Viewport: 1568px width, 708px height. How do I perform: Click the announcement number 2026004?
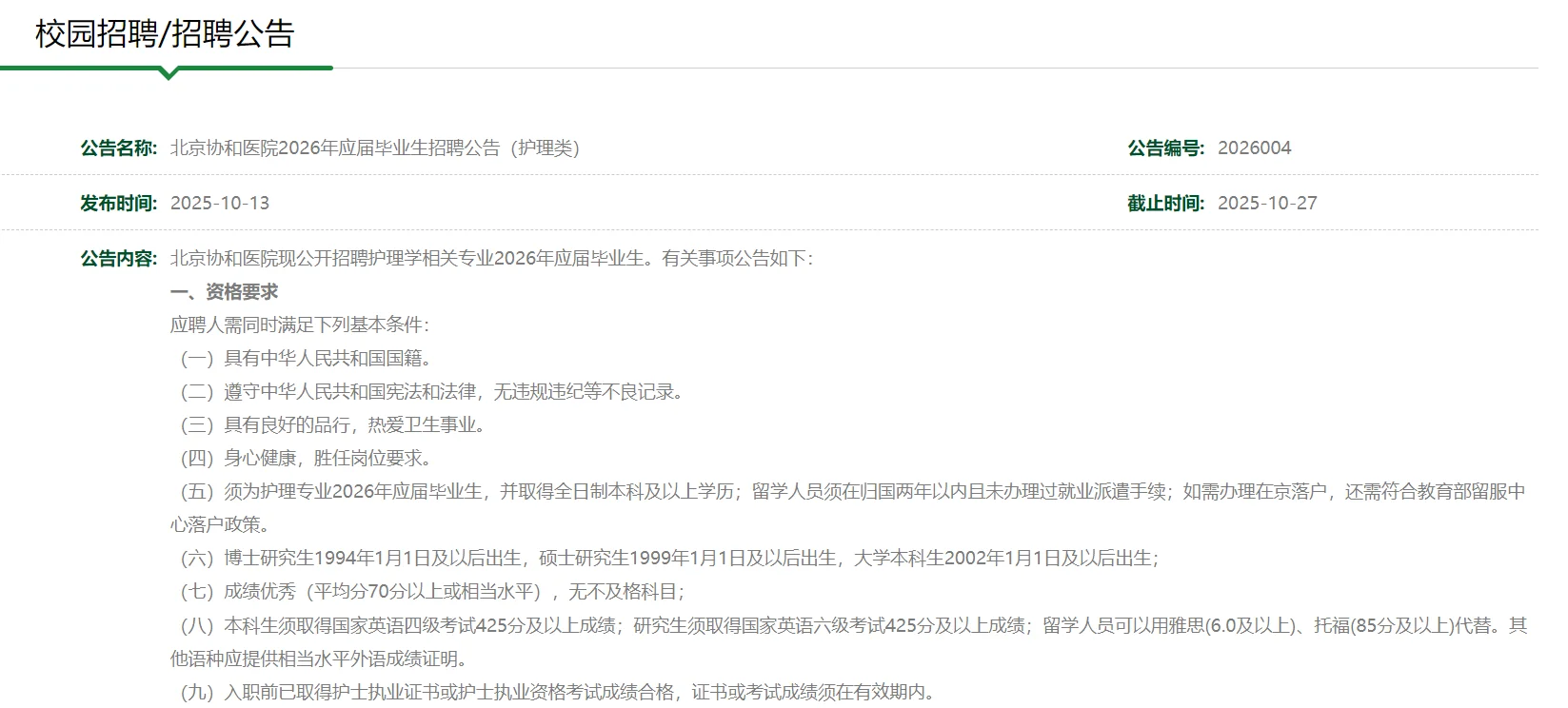click(1255, 148)
